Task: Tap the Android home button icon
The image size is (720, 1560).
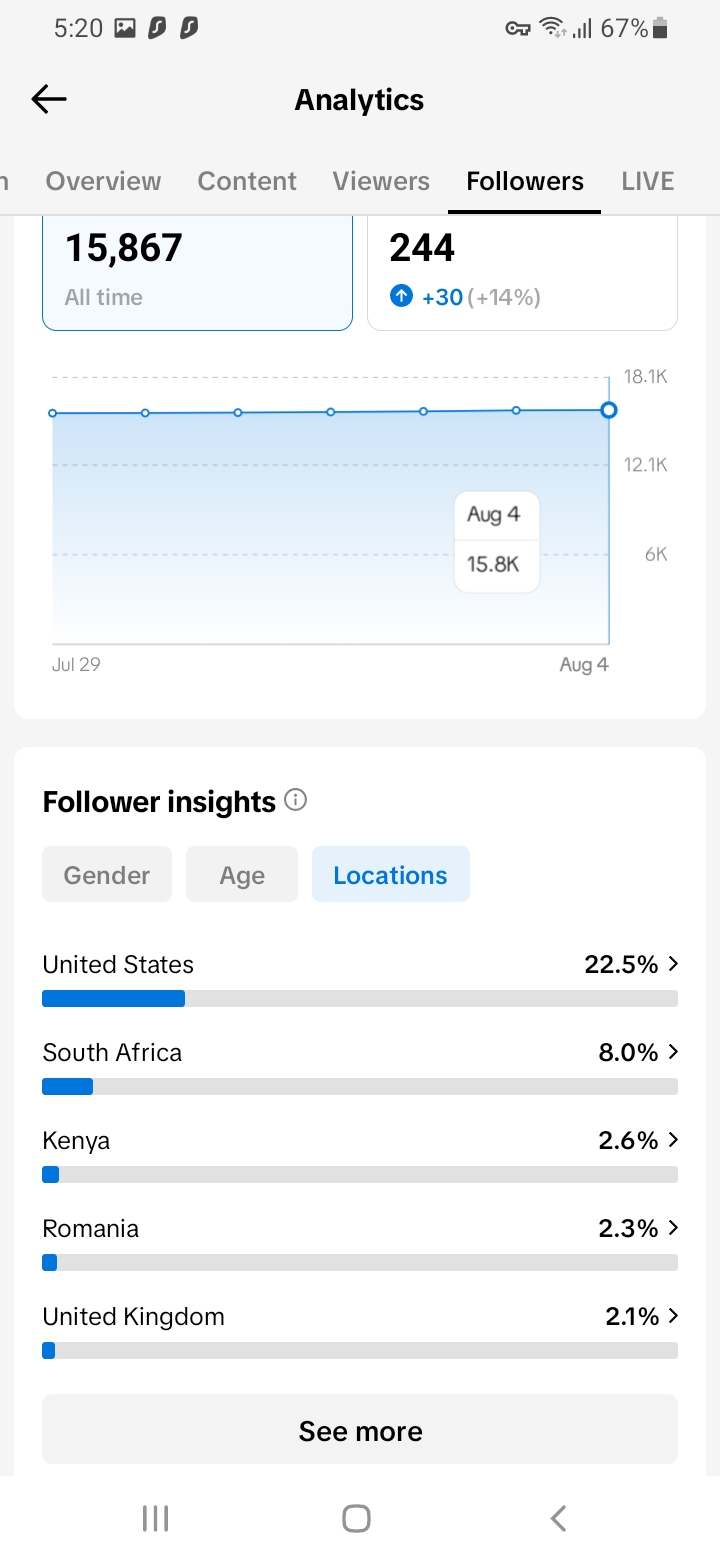Action: (357, 1518)
